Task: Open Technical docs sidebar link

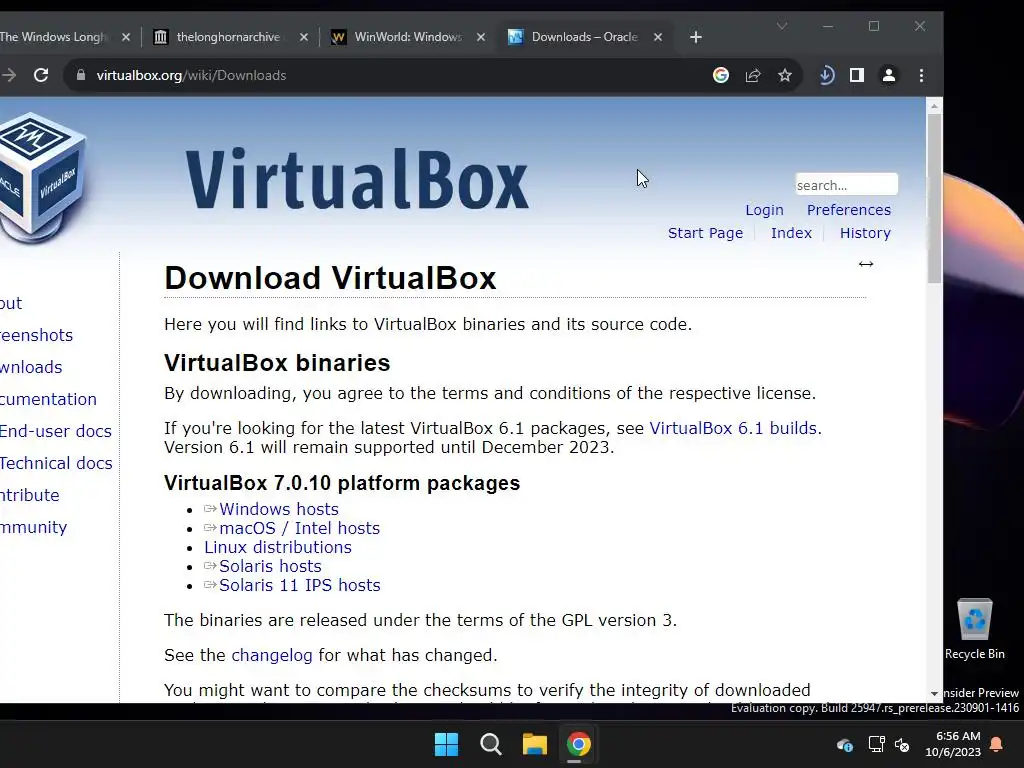Action: 56,463
